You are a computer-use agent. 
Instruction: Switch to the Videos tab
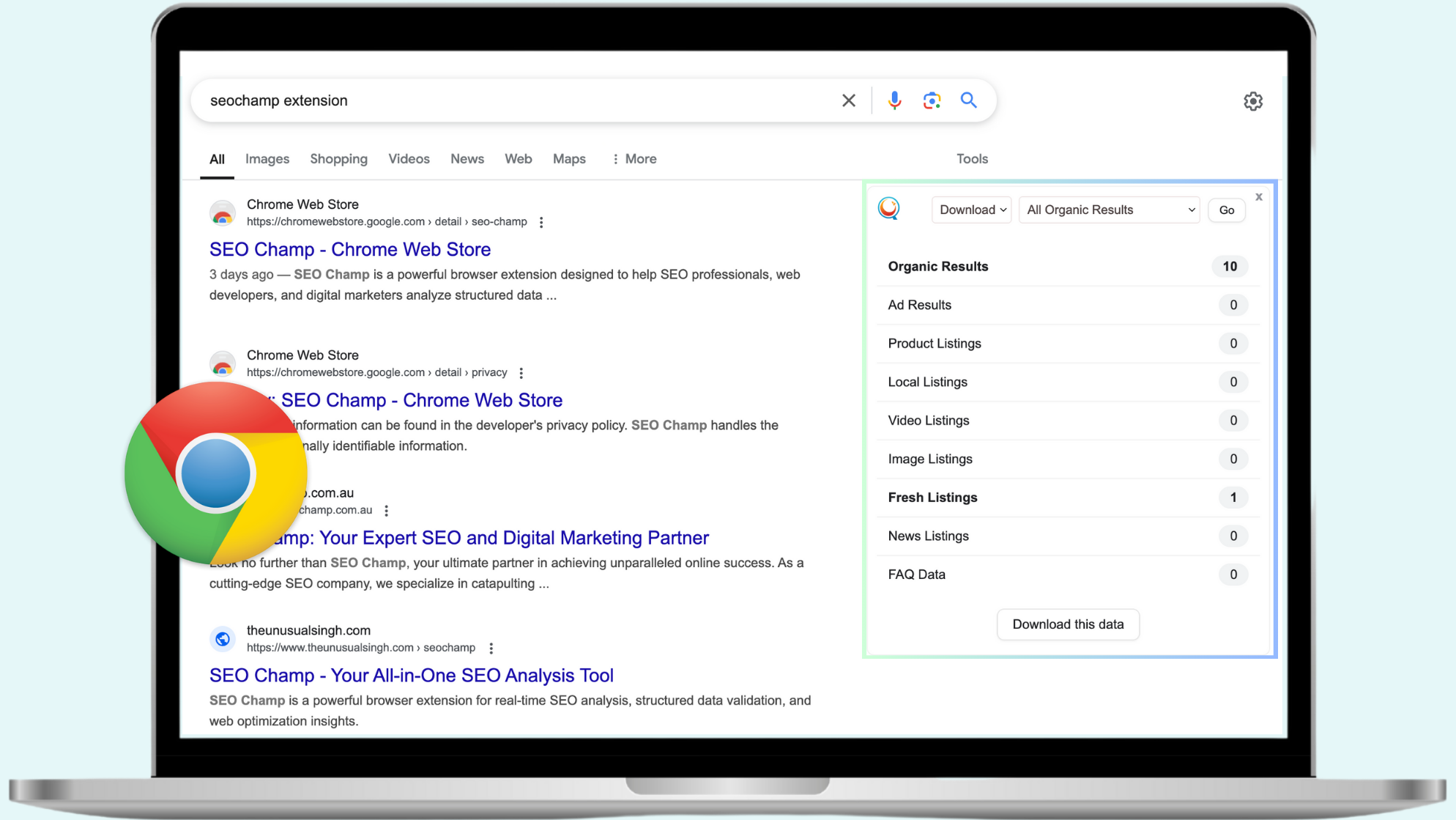tap(409, 159)
